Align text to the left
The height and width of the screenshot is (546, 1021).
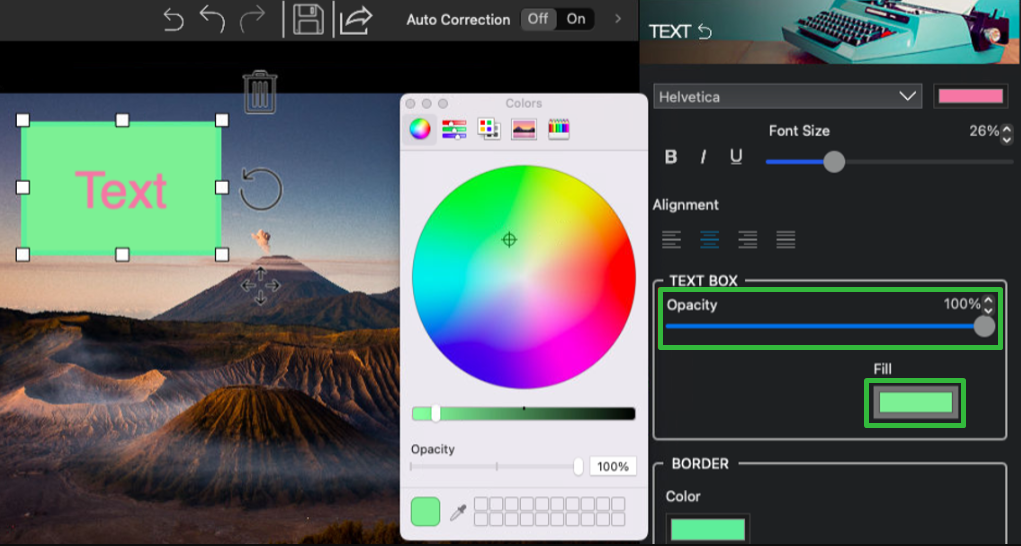671,239
